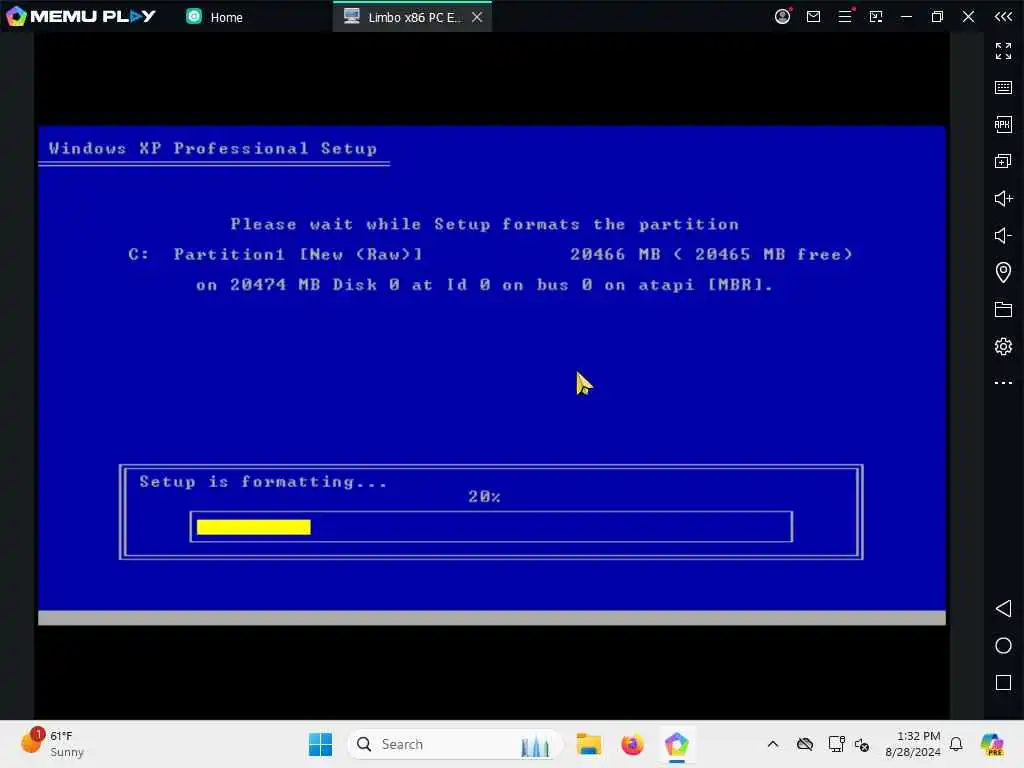The image size is (1024, 768).
Task: Click the cloud sync tray icon
Action: 805,744
